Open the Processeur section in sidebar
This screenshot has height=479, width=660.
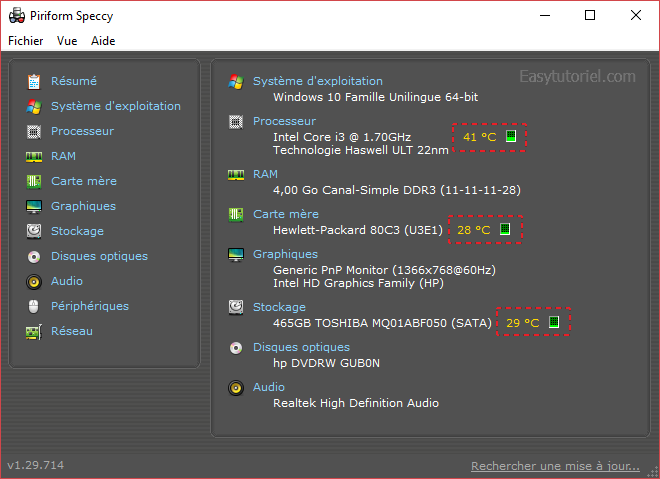[82, 131]
